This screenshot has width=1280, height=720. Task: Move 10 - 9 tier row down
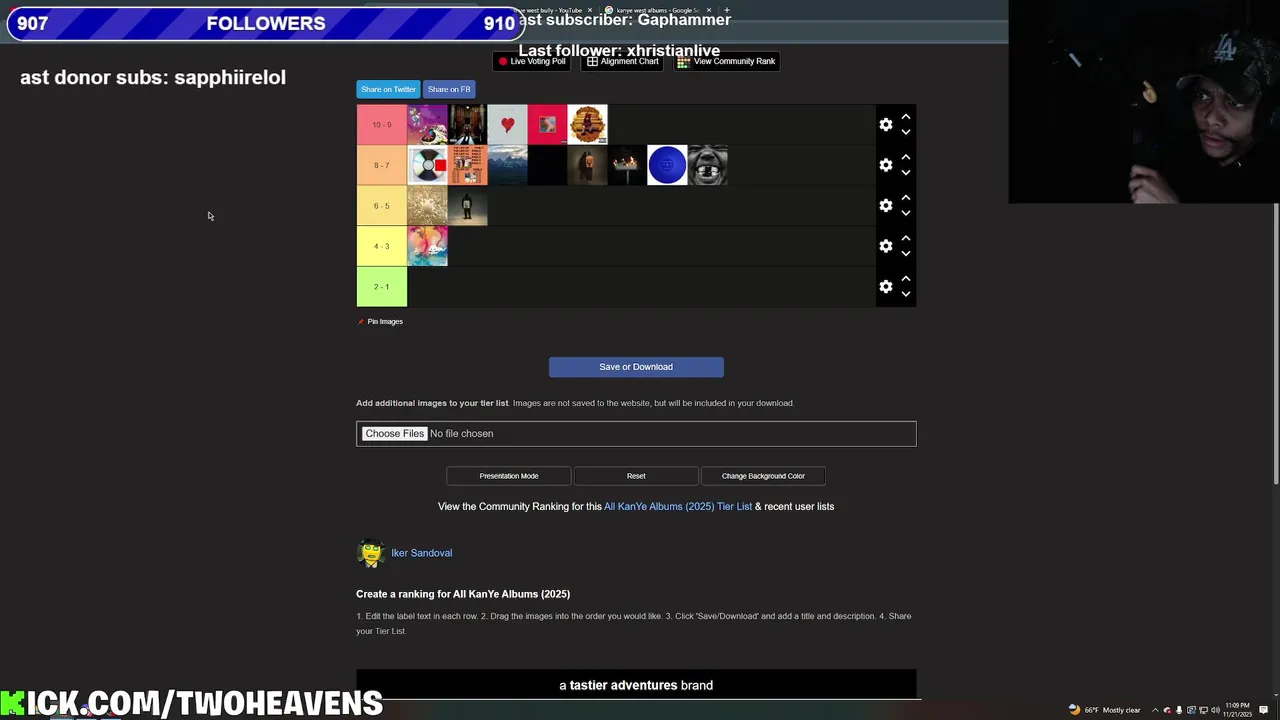coord(906,132)
